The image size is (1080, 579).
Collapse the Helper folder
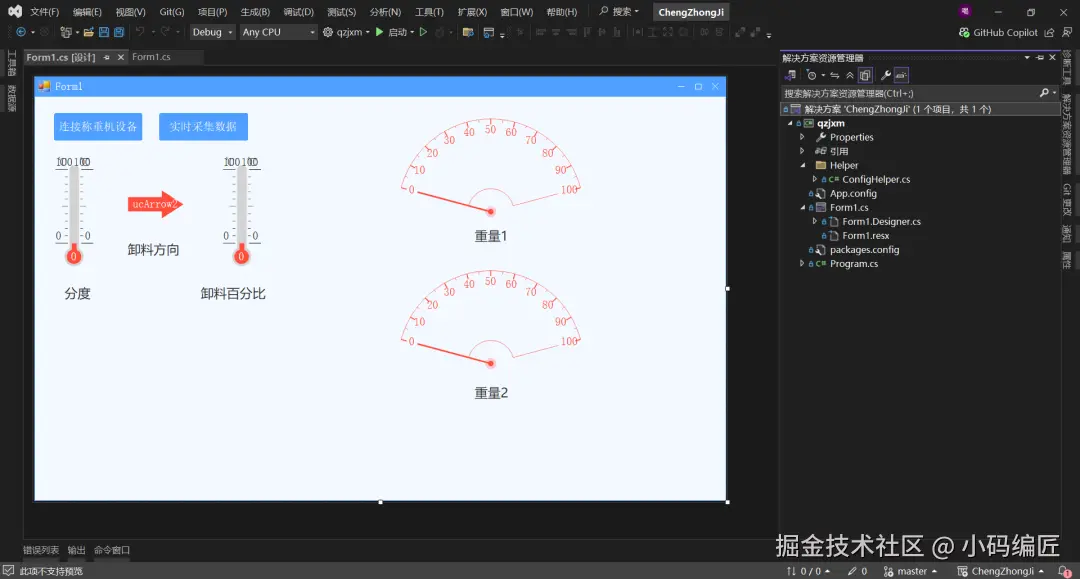click(802, 165)
